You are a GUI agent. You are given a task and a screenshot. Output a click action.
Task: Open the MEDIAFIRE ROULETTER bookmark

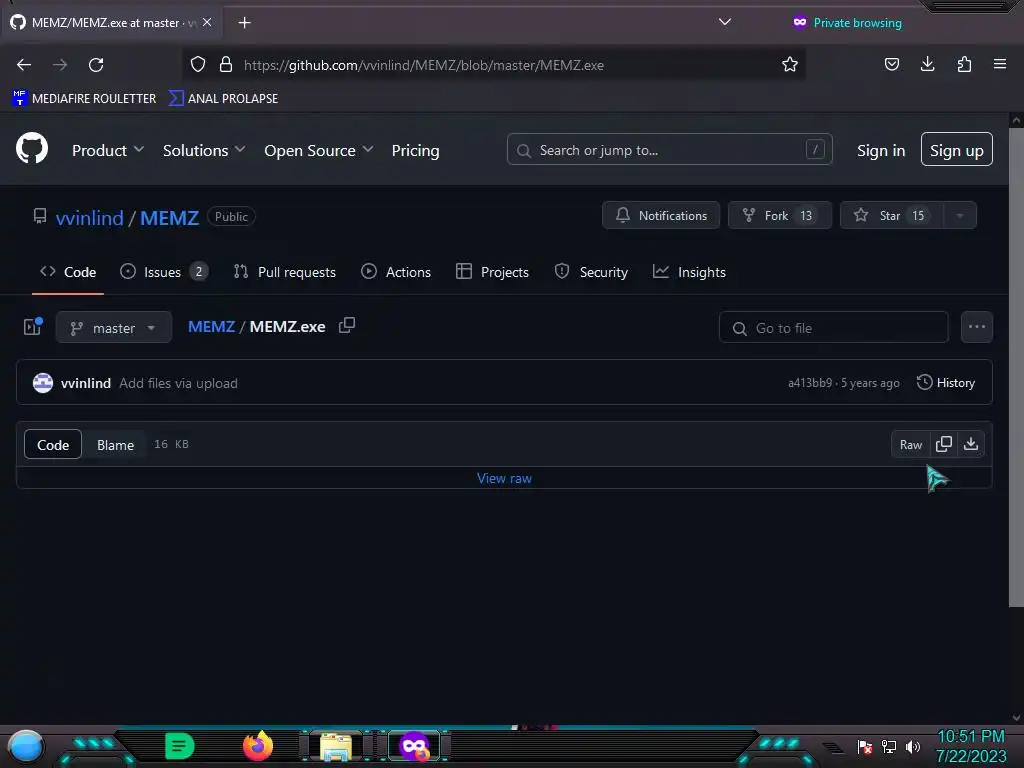pyautogui.click(x=84, y=99)
